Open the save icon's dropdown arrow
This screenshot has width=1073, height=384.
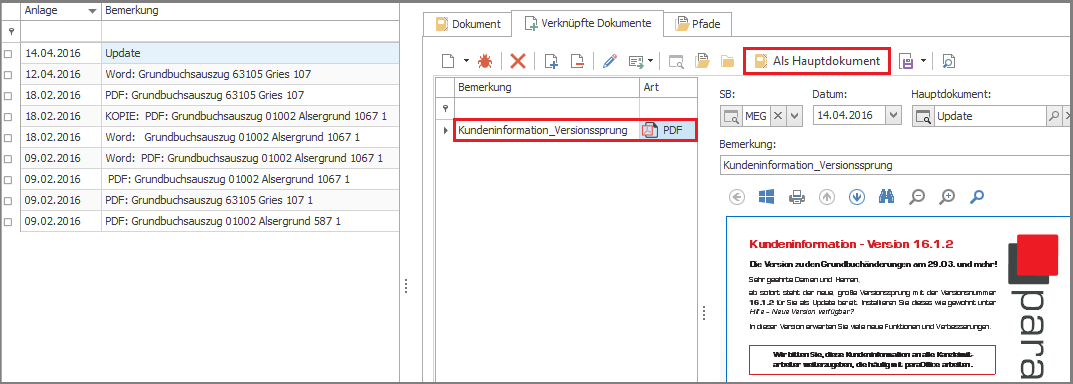(923, 61)
